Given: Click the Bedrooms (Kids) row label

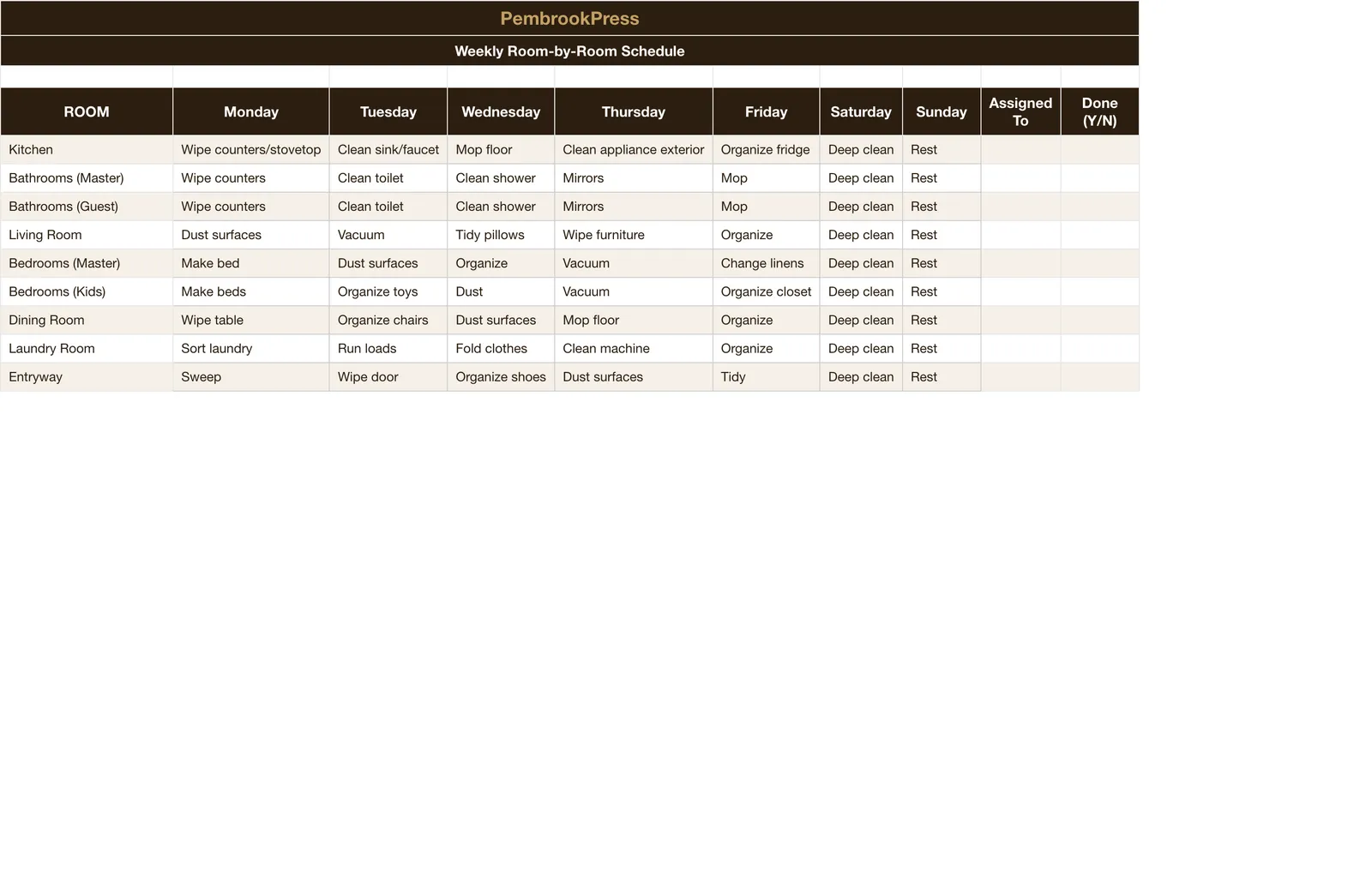Looking at the screenshot, I should [x=87, y=291].
